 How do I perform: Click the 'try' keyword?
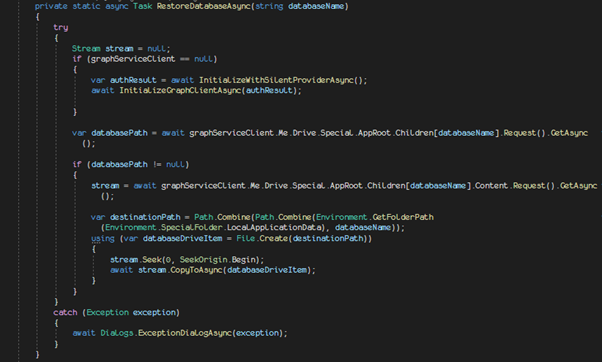point(61,28)
